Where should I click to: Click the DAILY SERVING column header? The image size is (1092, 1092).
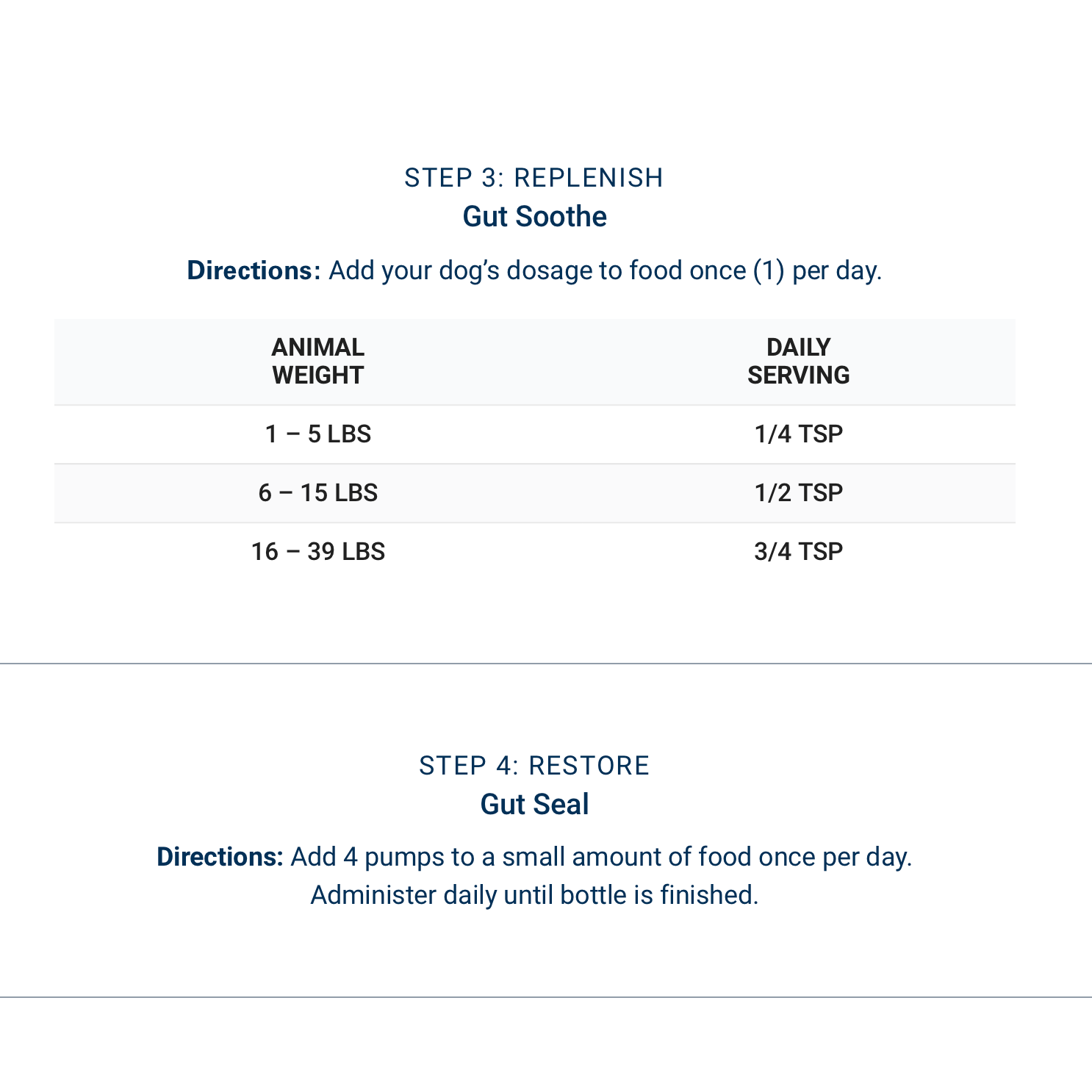tap(798, 361)
